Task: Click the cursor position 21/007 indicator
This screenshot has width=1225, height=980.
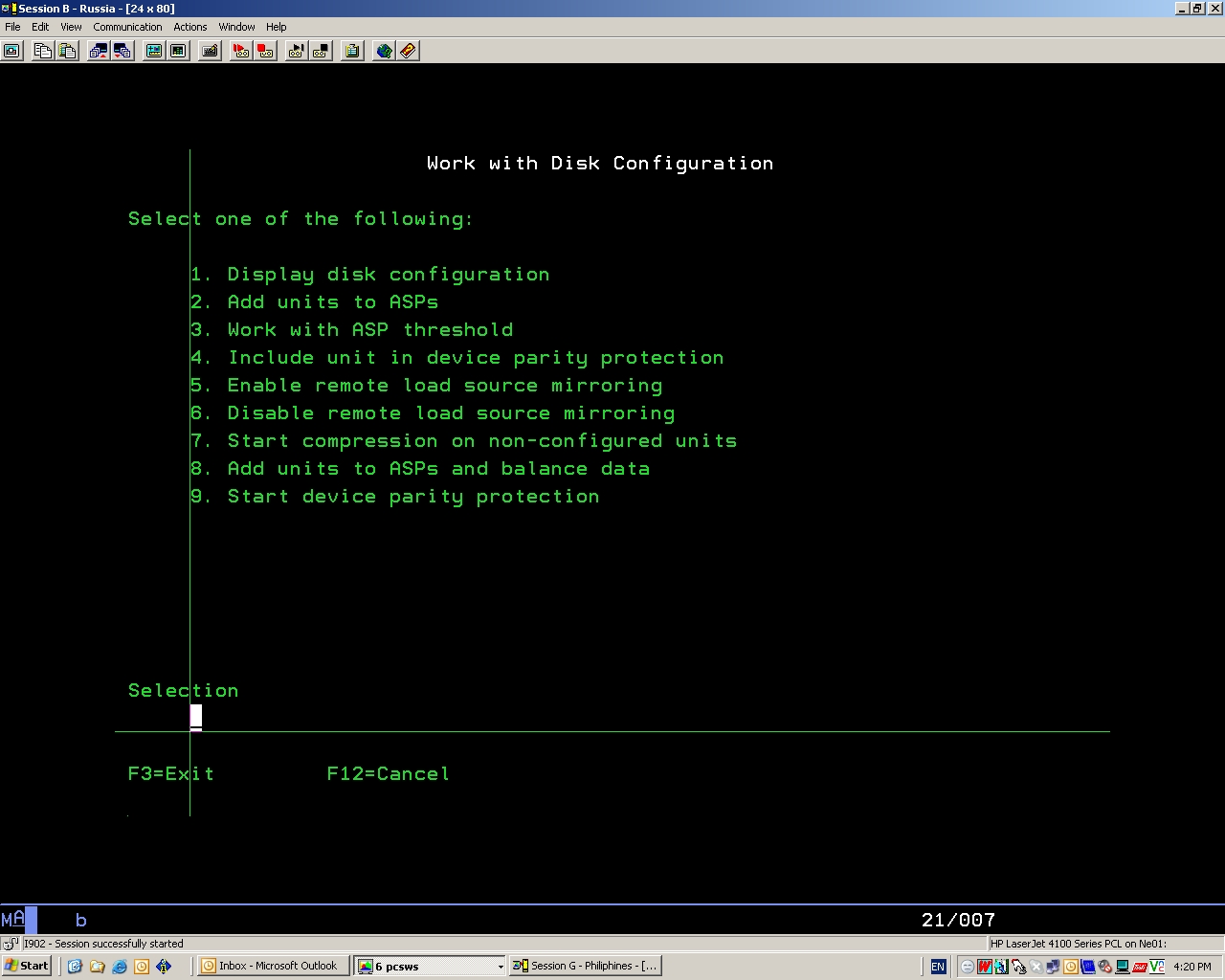Action: click(958, 920)
